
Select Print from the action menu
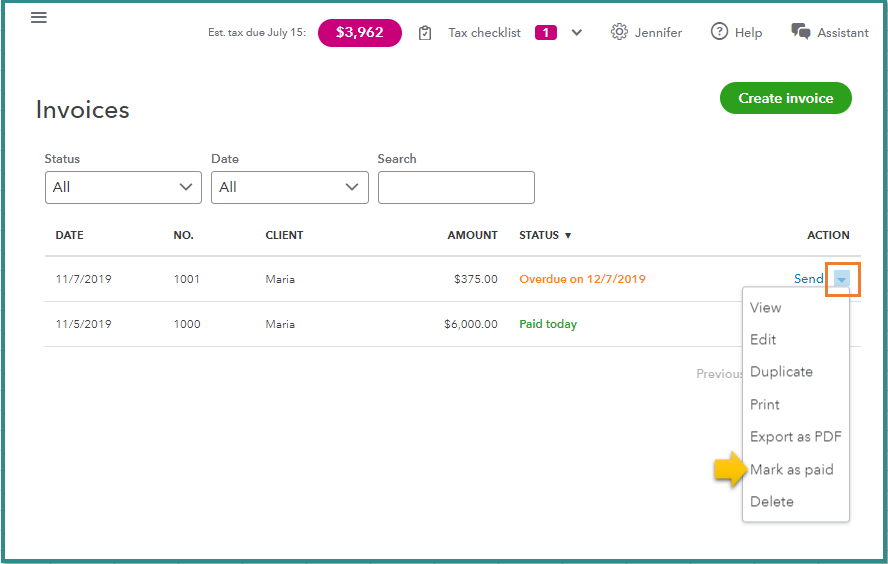coord(764,405)
